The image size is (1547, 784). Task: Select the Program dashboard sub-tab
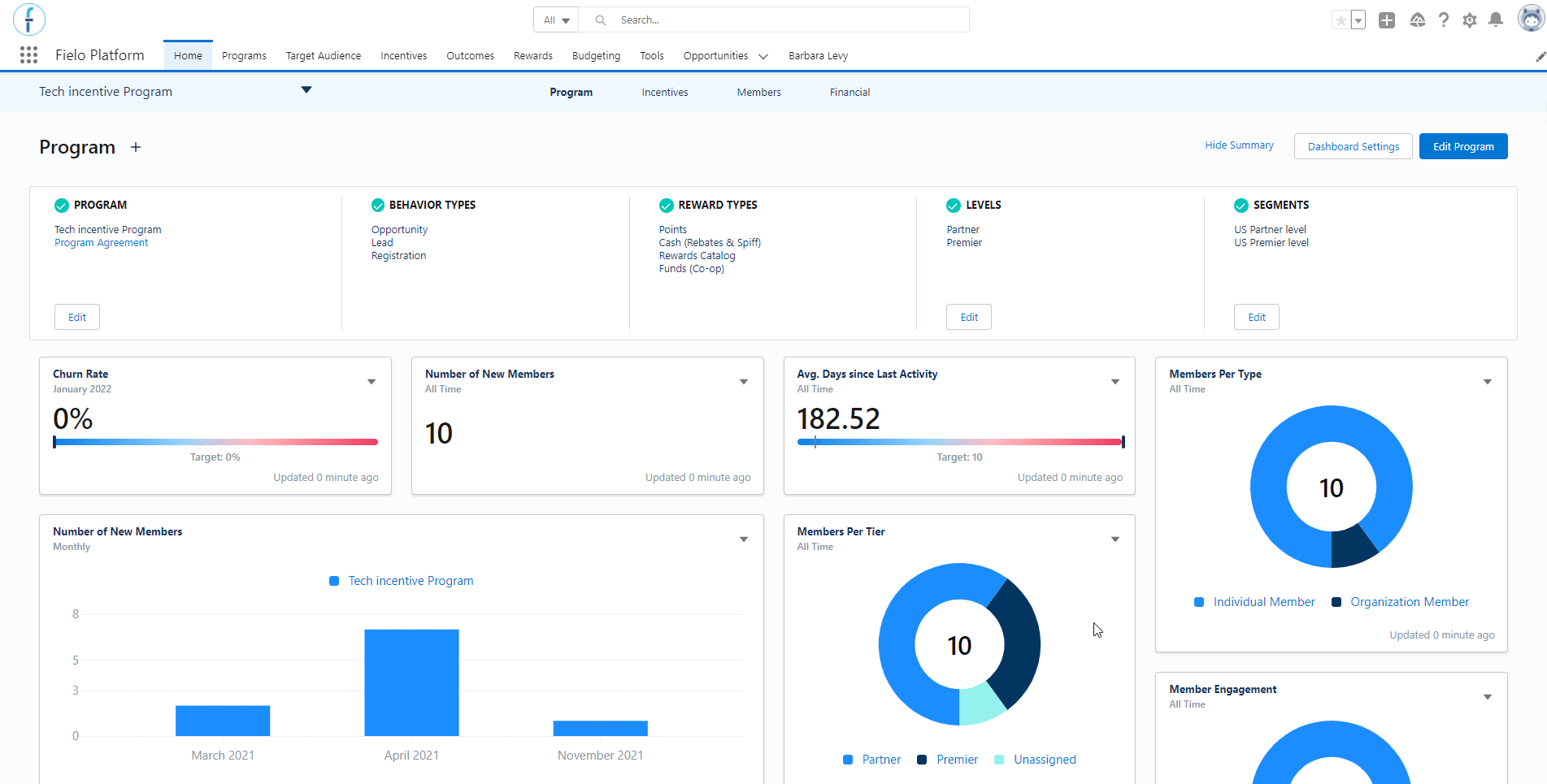pos(571,93)
